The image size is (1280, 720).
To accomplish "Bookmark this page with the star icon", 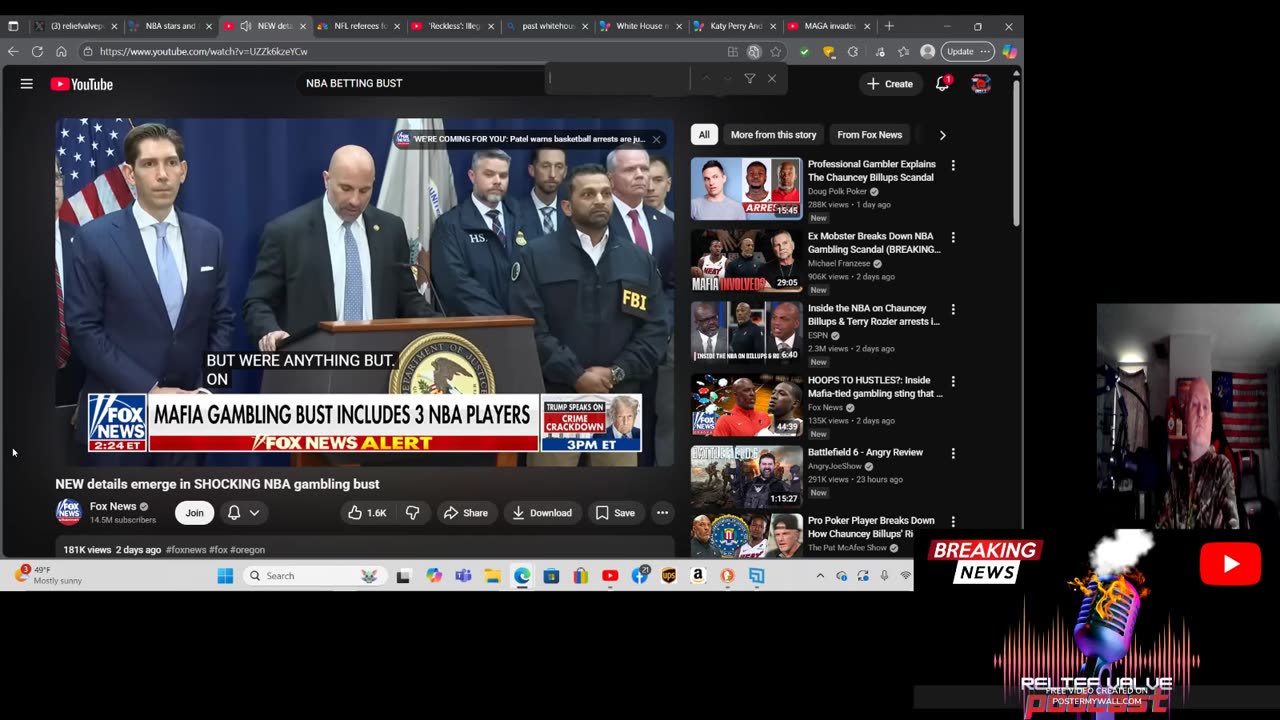I will click(776, 51).
